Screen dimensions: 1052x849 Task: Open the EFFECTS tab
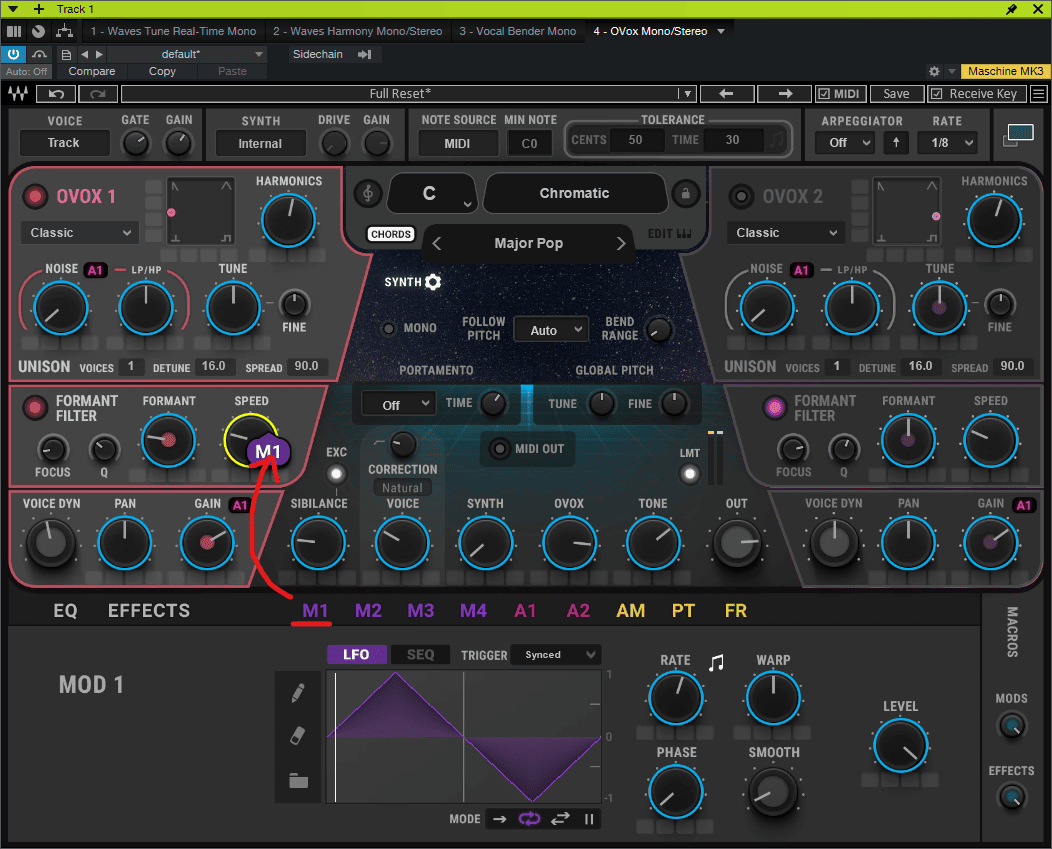[x=148, y=611]
